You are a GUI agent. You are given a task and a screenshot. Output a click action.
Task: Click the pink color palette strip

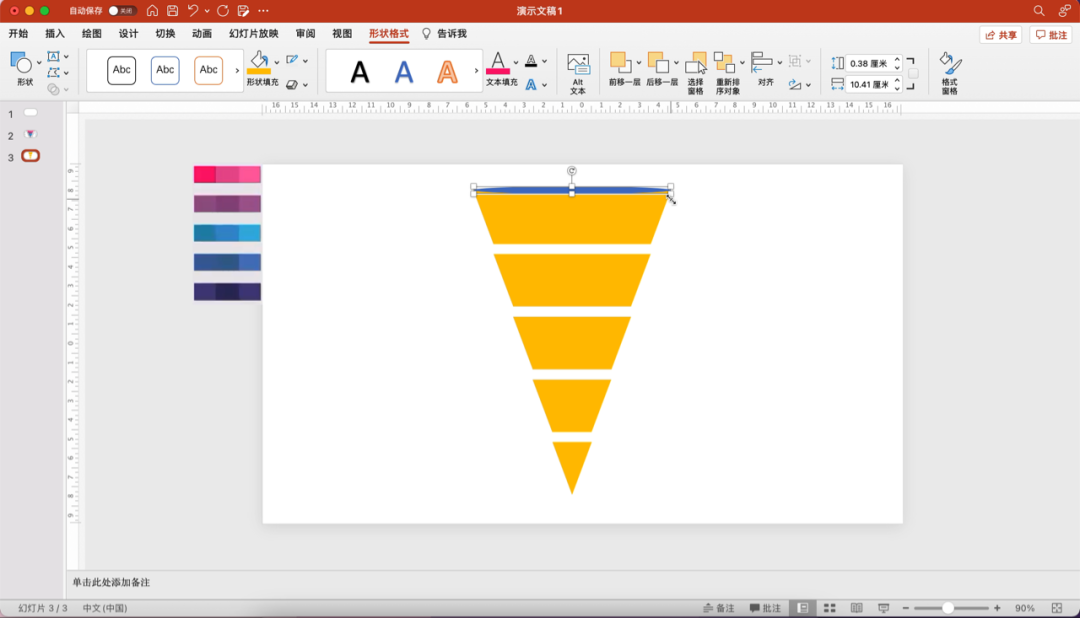click(227, 174)
